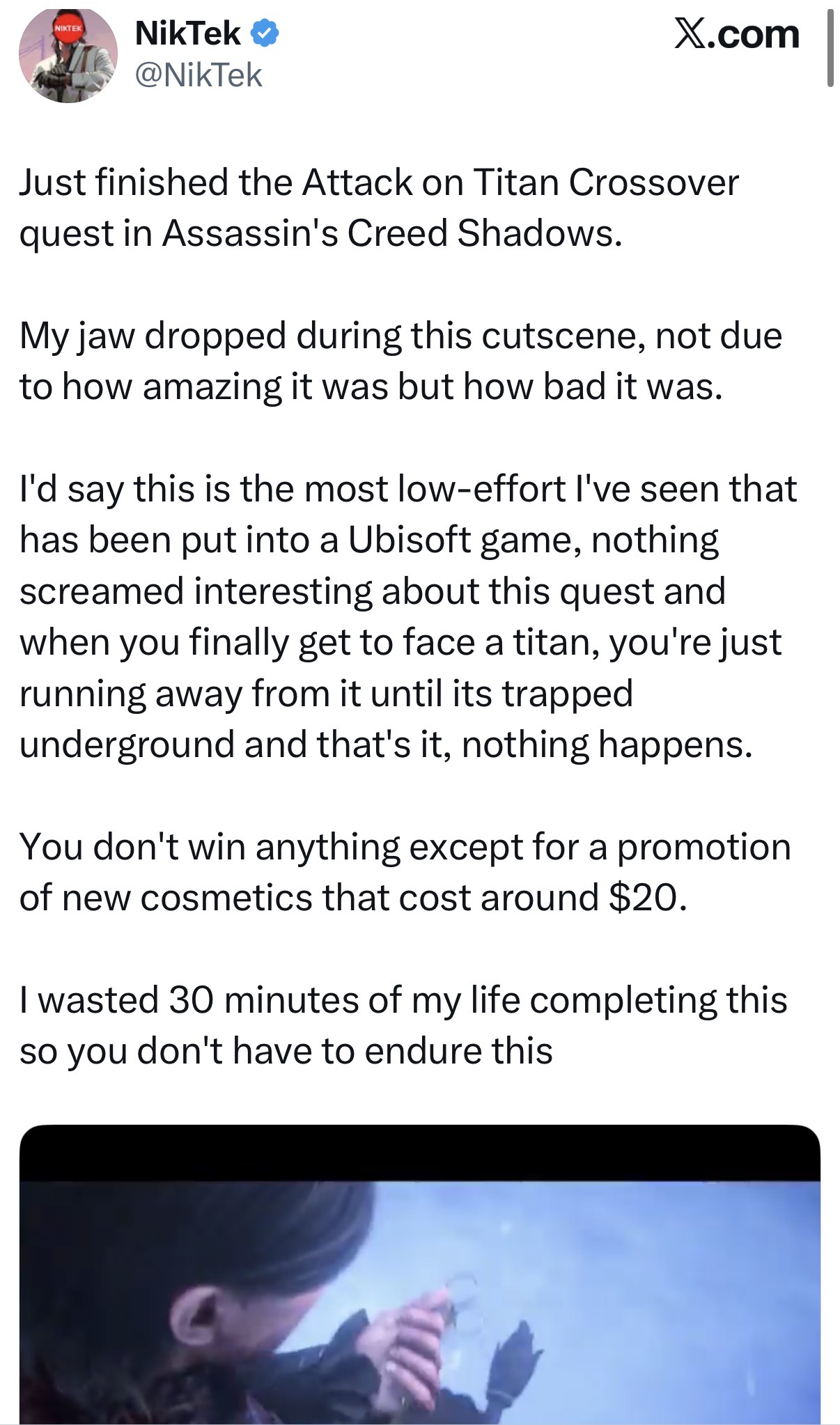This screenshot has height=1425, width=840.
Task: Click the 'most low-effort' paragraph text
Action: [408, 616]
